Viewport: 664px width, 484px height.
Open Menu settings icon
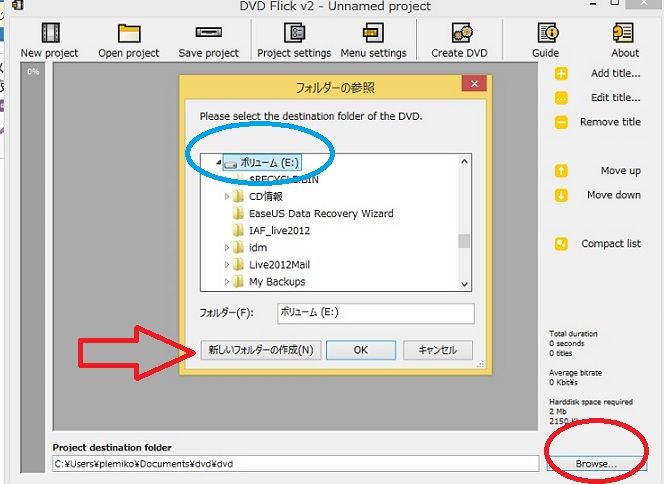pos(373,33)
